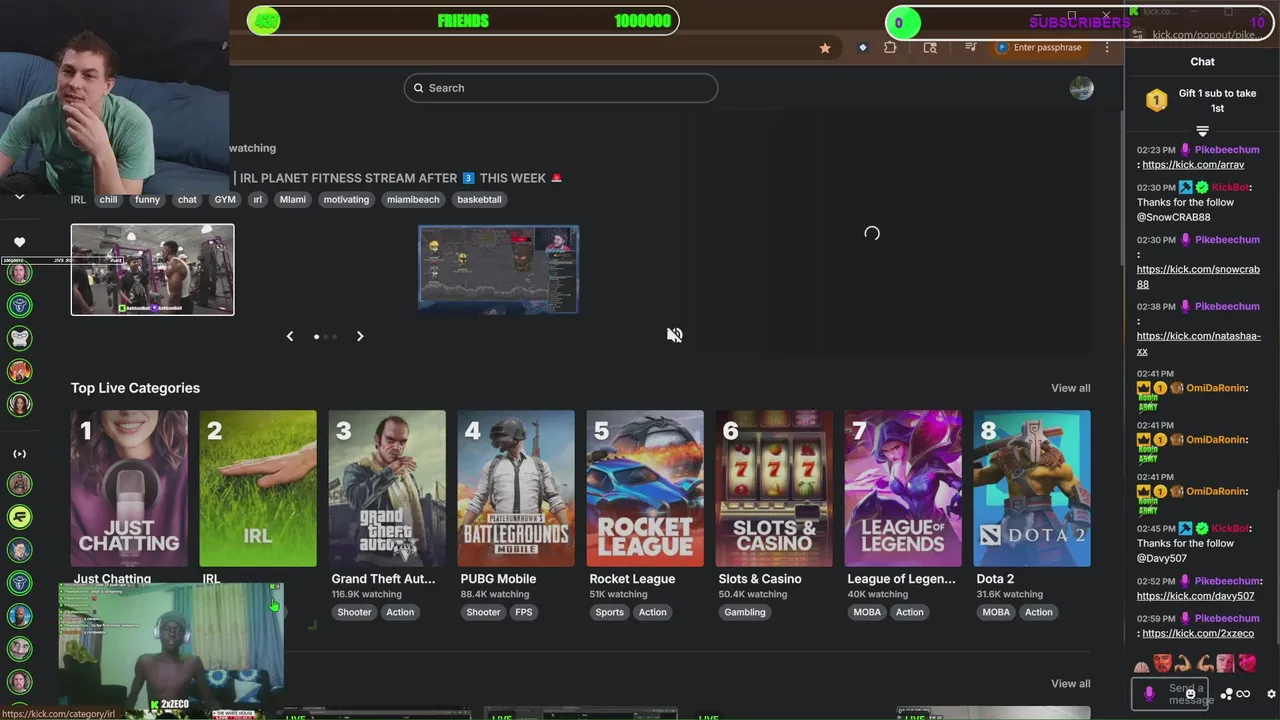
Task: Open kick.com/natashaa-xx link in chat
Action: [x=1199, y=344]
